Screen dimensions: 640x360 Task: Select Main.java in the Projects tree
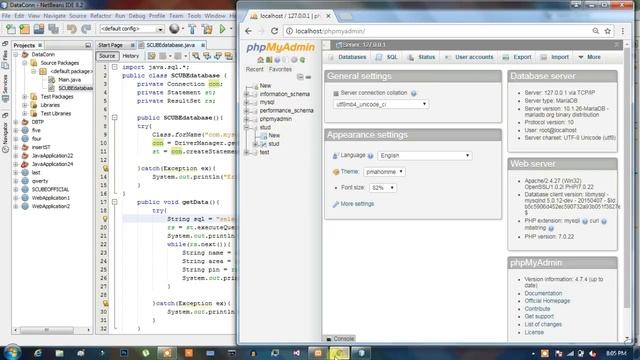(x=69, y=80)
